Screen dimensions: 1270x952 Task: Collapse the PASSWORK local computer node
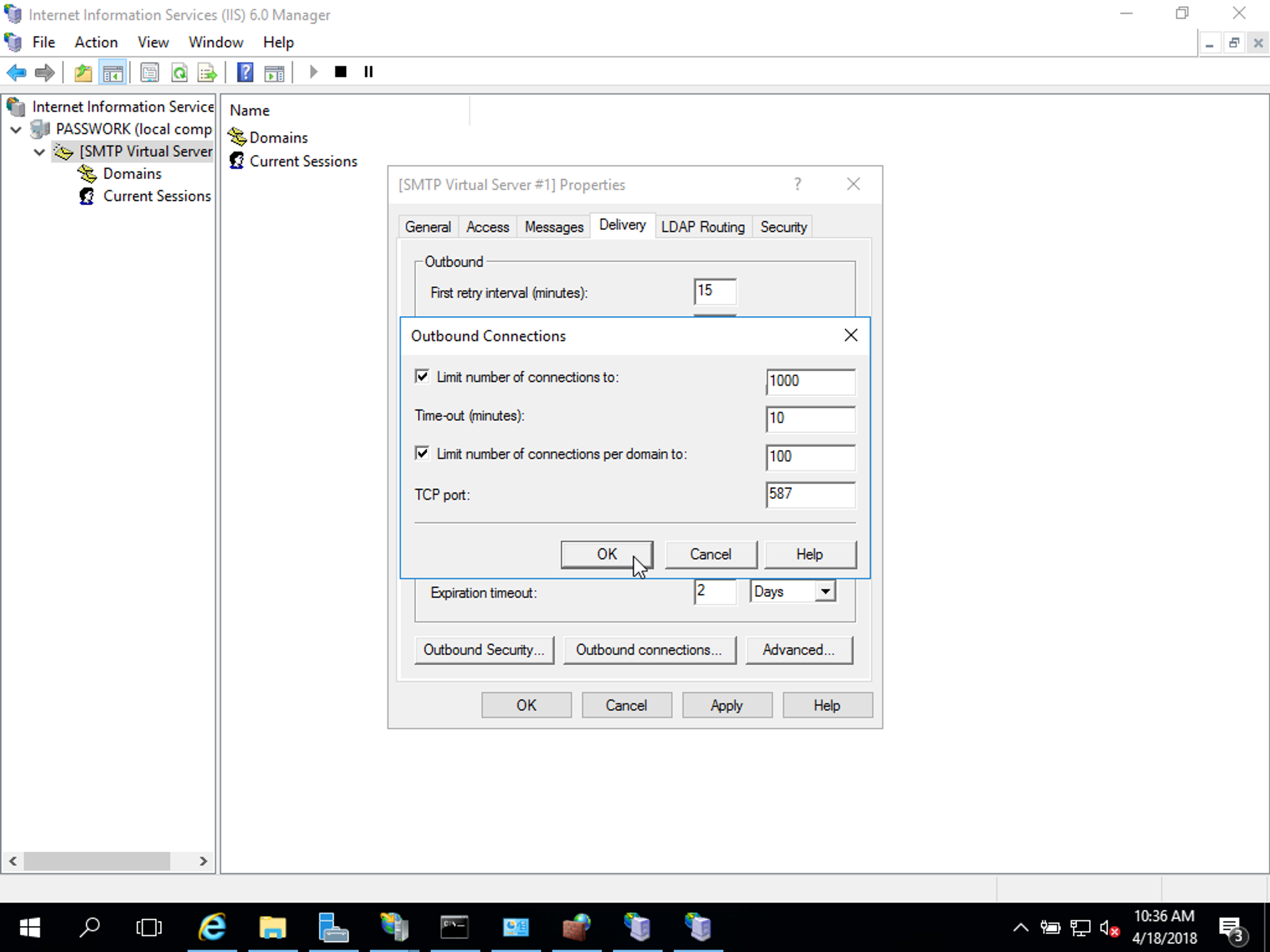[x=15, y=129]
